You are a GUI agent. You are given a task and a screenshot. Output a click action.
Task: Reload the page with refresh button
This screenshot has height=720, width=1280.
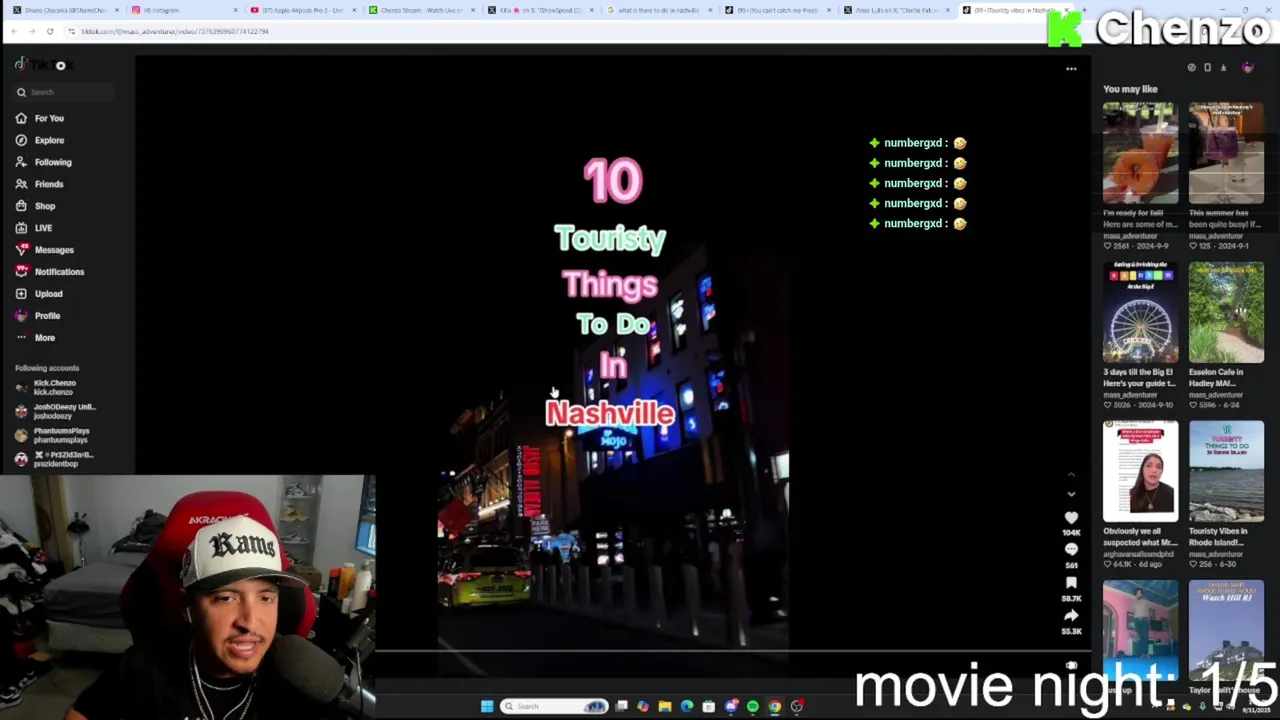(x=49, y=31)
